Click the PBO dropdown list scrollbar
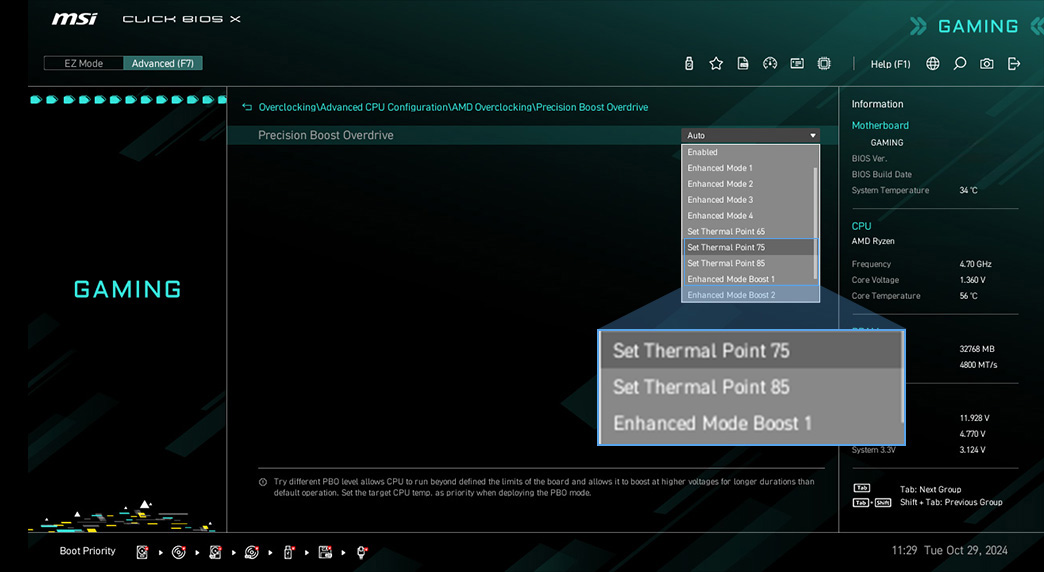Viewport: 1044px width, 572px height. click(816, 223)
